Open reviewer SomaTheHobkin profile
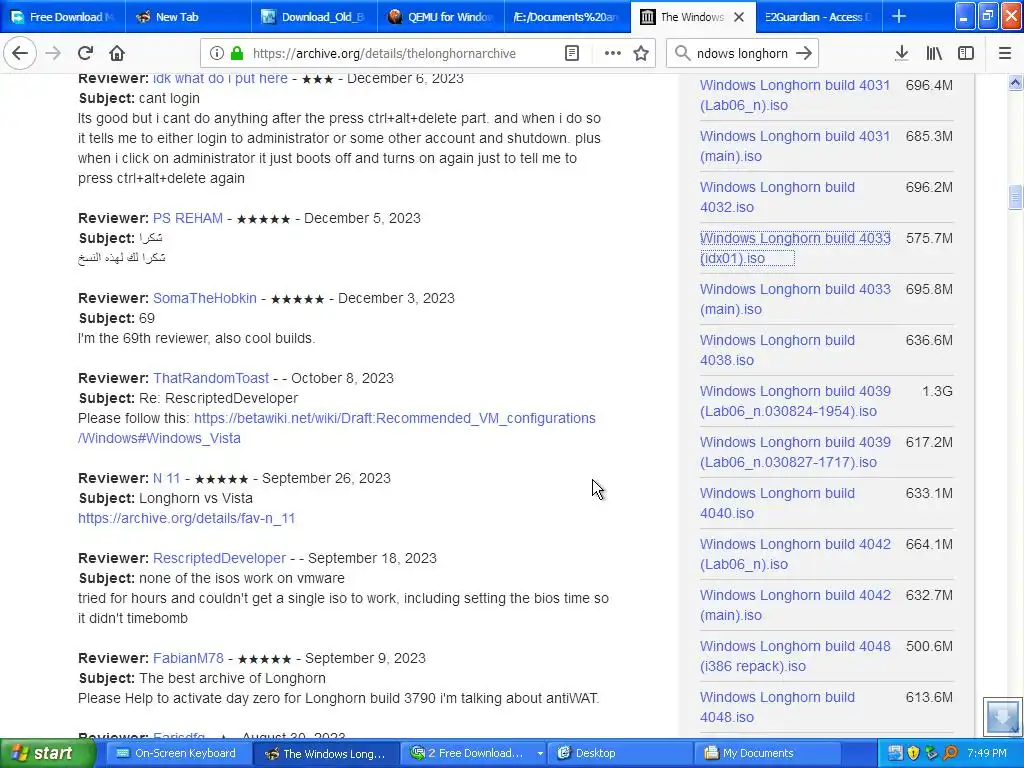Image resolution: width=1024 pixels, height=768 pixels. [x=204, y=298]
